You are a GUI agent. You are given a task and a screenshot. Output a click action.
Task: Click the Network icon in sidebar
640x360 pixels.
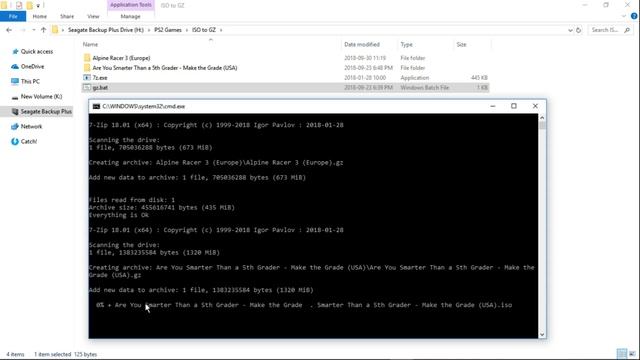(15, 127)
